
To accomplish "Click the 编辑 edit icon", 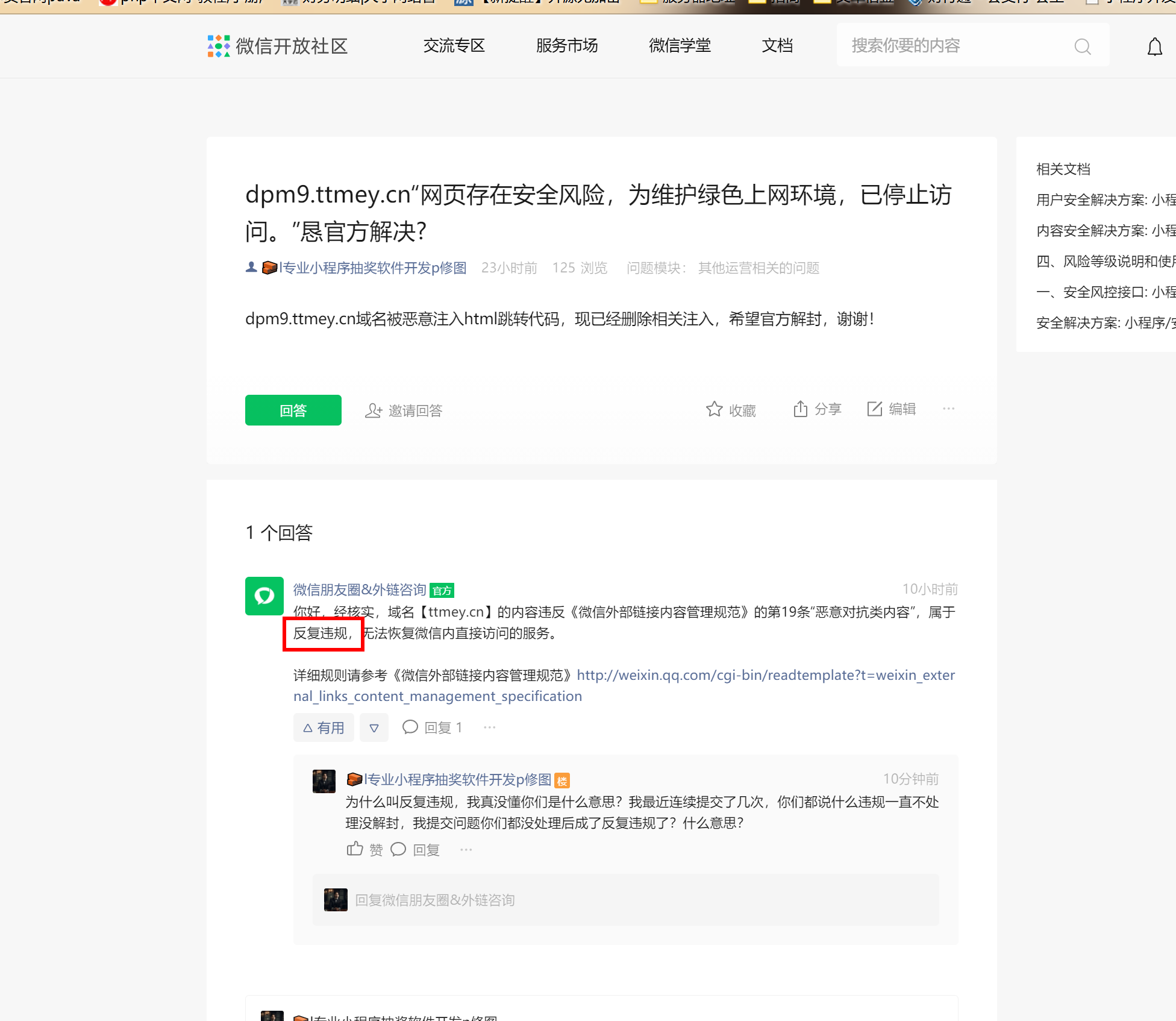I will (x=874, y=409).
